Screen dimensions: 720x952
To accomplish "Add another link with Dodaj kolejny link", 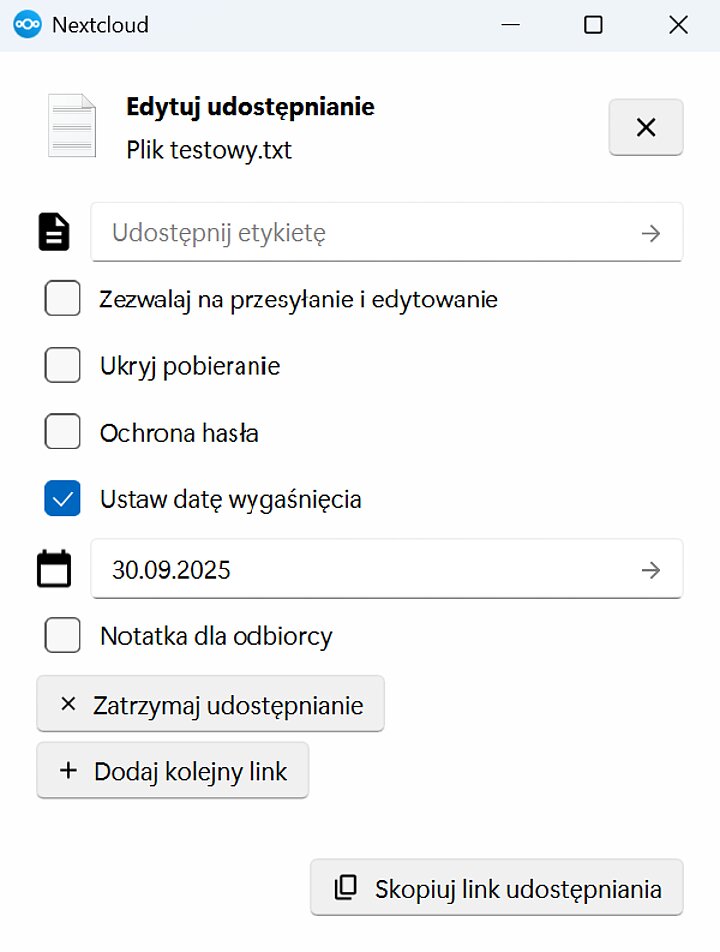I will pos(172,770).
